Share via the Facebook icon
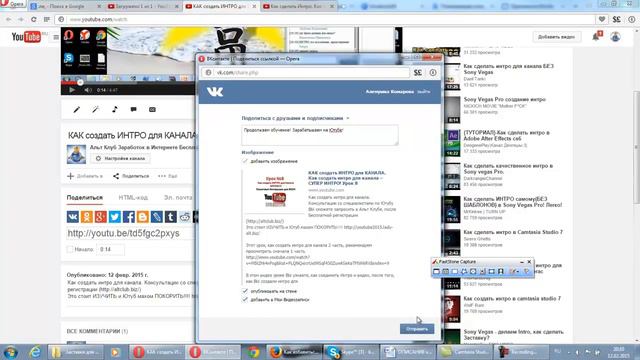The width and height of the screenshot is (640, 360). coord(129,216)
